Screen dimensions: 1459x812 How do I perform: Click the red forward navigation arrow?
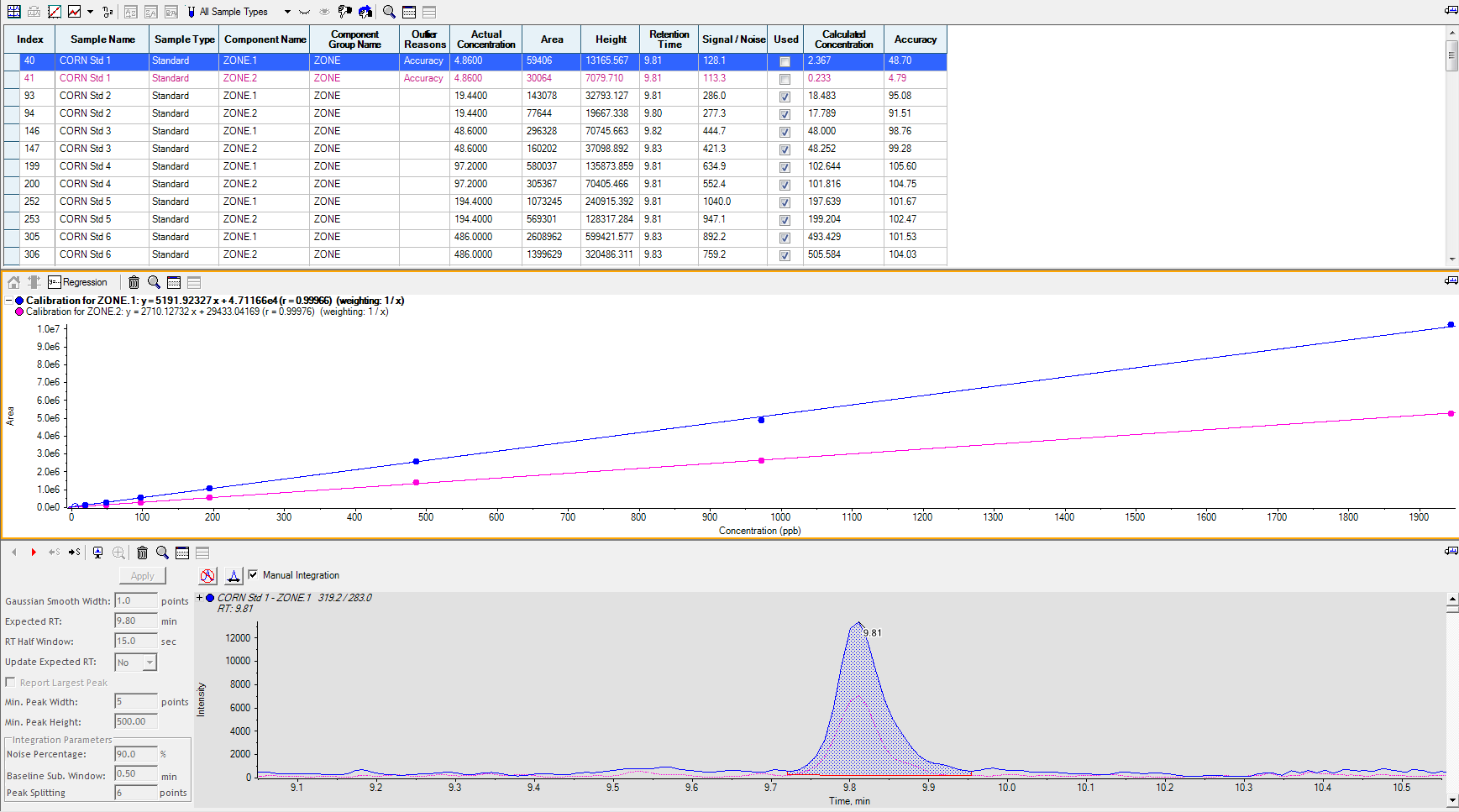pyautogui.click(x=34, y=552)
